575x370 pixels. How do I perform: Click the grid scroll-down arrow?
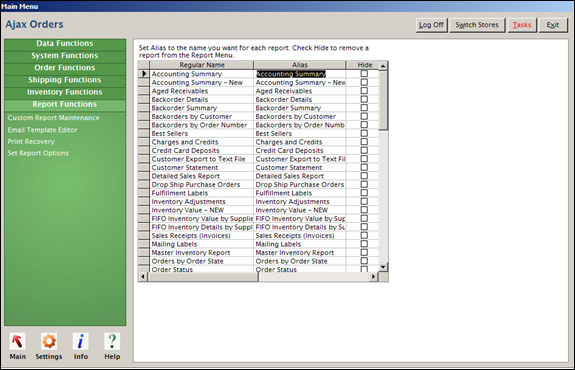[x=383, y=267]
